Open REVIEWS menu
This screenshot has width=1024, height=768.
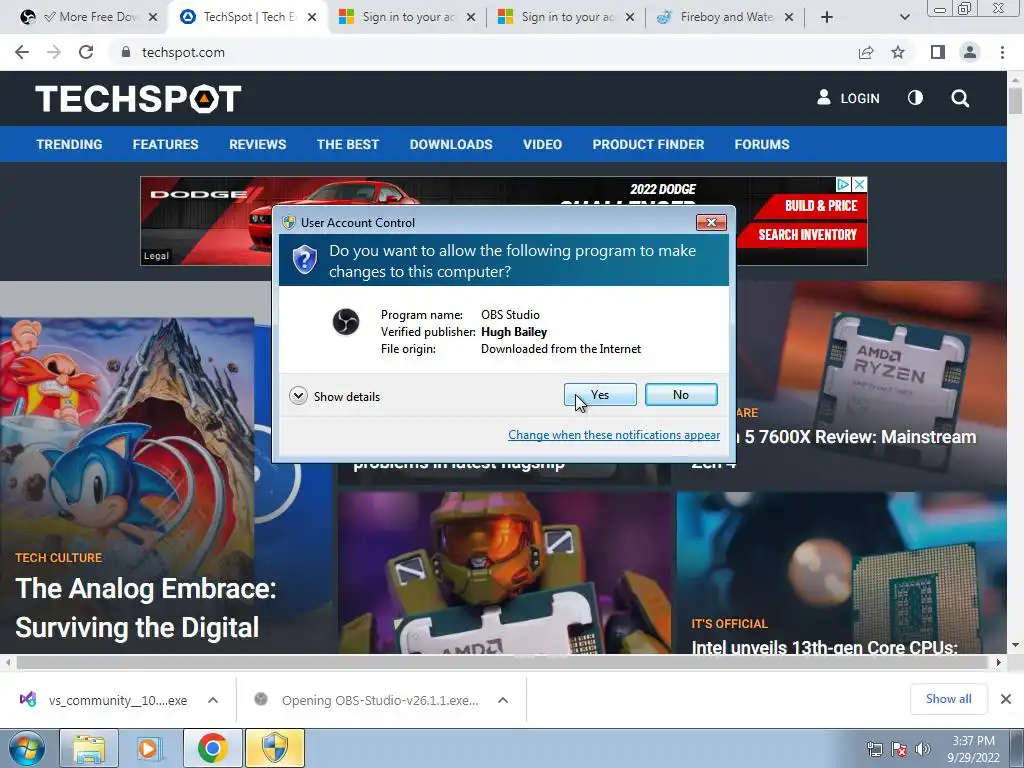click(257, 144)
